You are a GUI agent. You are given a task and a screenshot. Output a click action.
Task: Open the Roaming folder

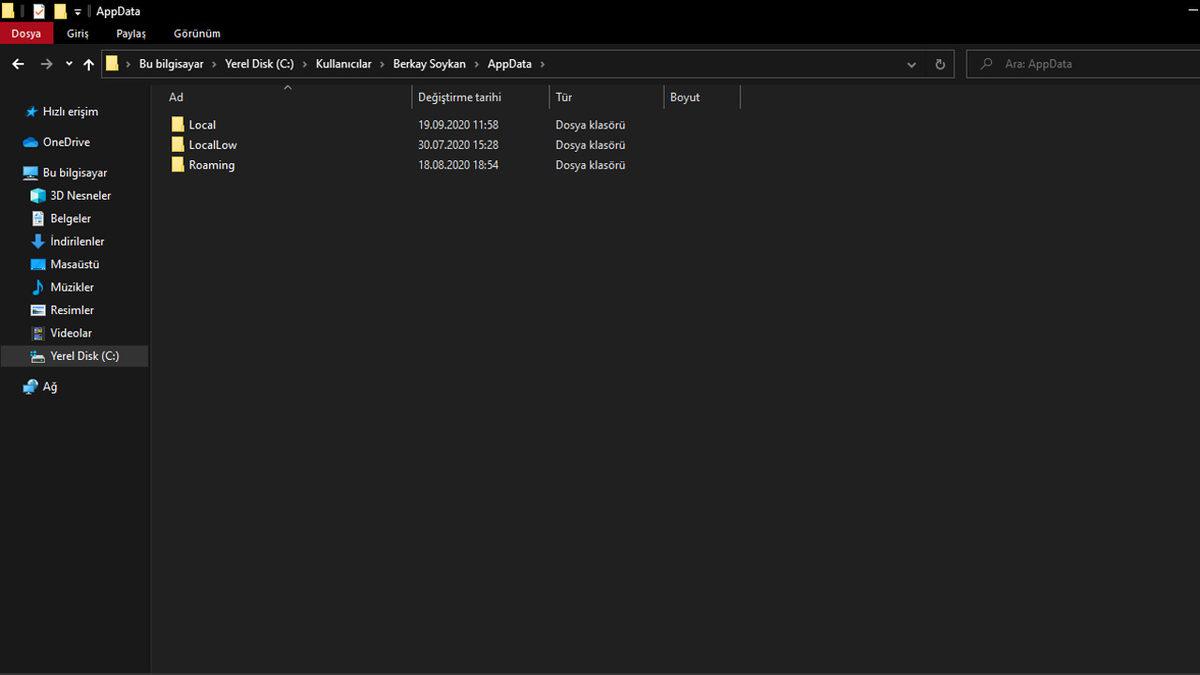(211, 164)
